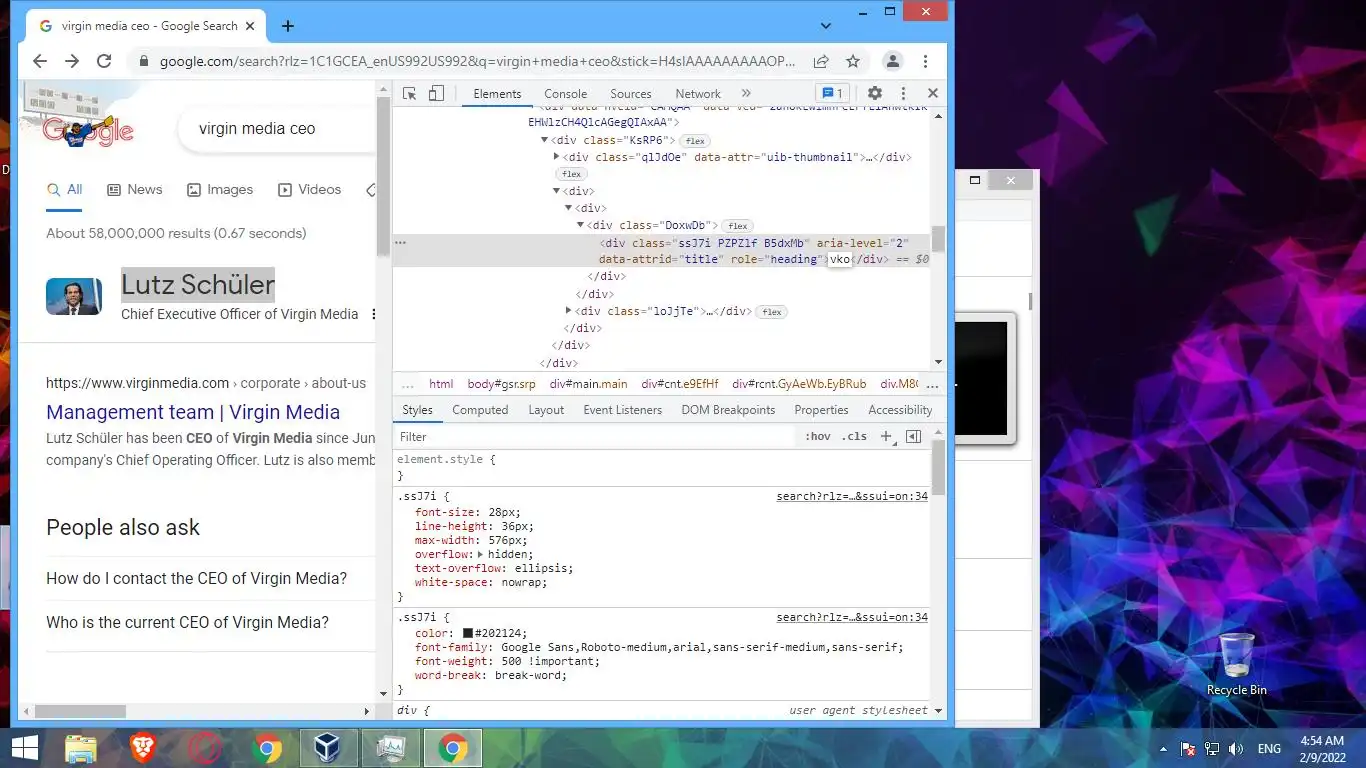Expand the div class loJjTe node
The image size is (1366, 768).
point(569,311)
